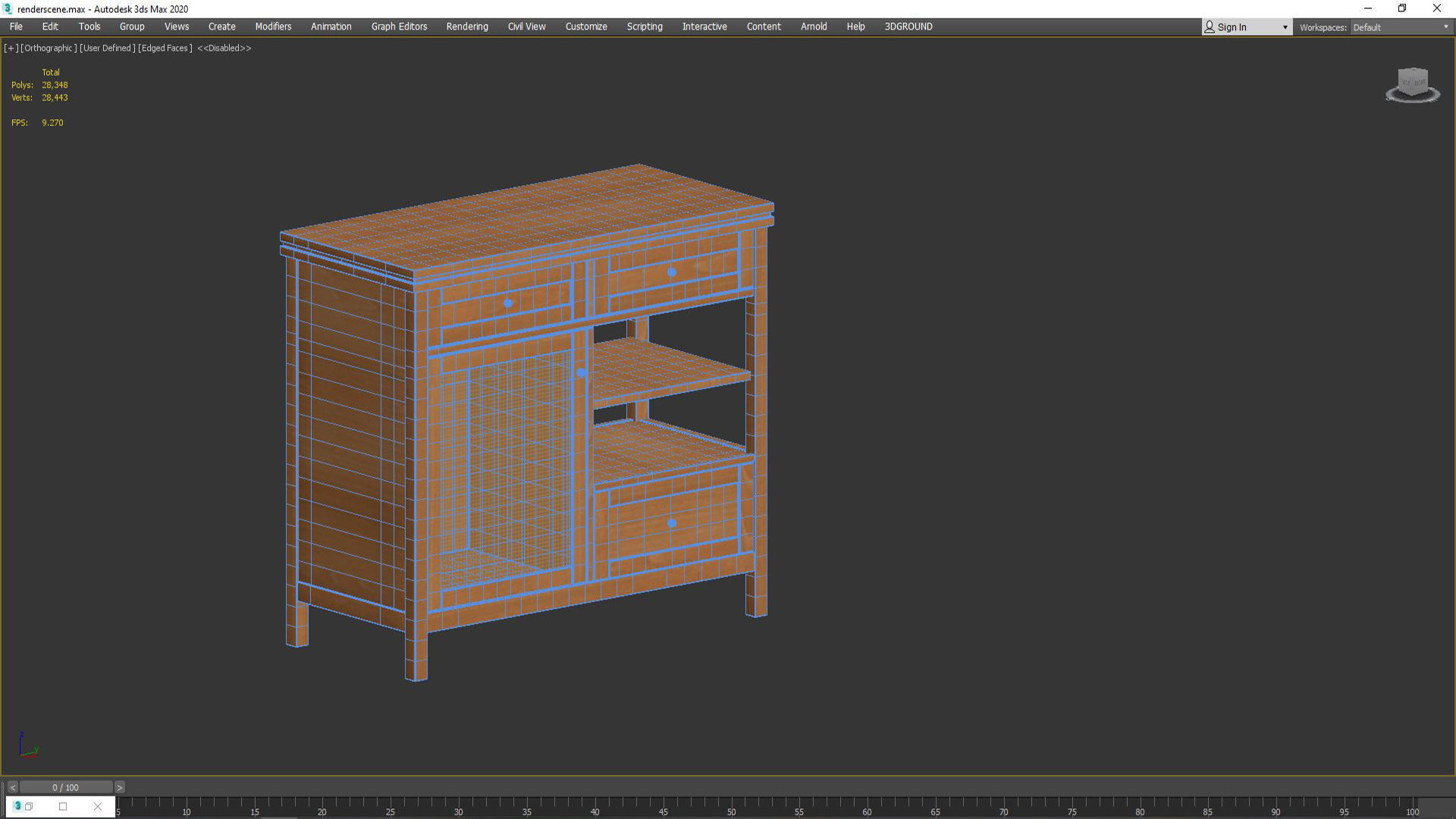Go to previous frame with left arrow
The height and width of the screenshot is (819, 1456).
click(12, 787)
